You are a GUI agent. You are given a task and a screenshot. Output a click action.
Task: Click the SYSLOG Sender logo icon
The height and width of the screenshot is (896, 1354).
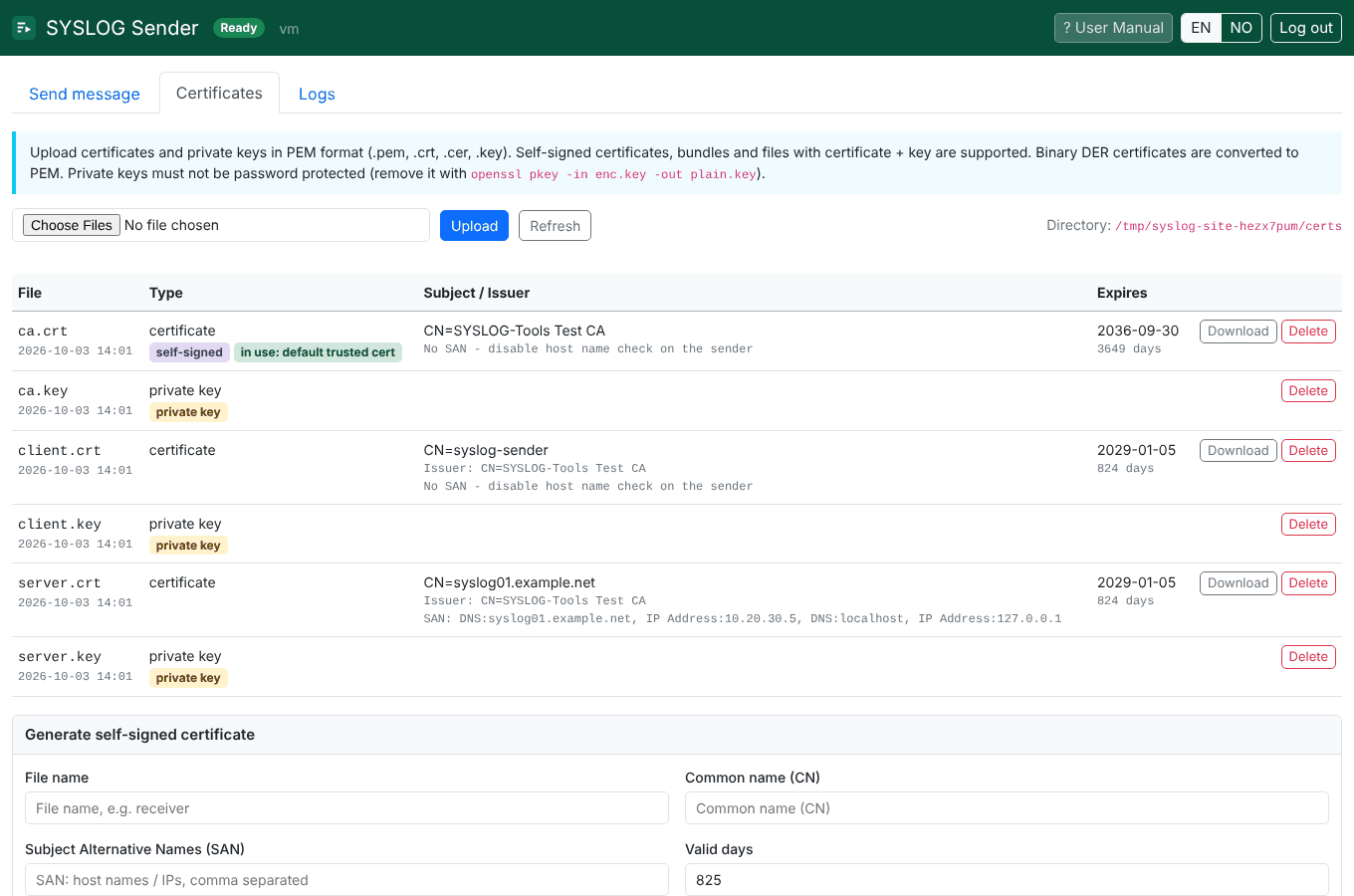point(24,28)
